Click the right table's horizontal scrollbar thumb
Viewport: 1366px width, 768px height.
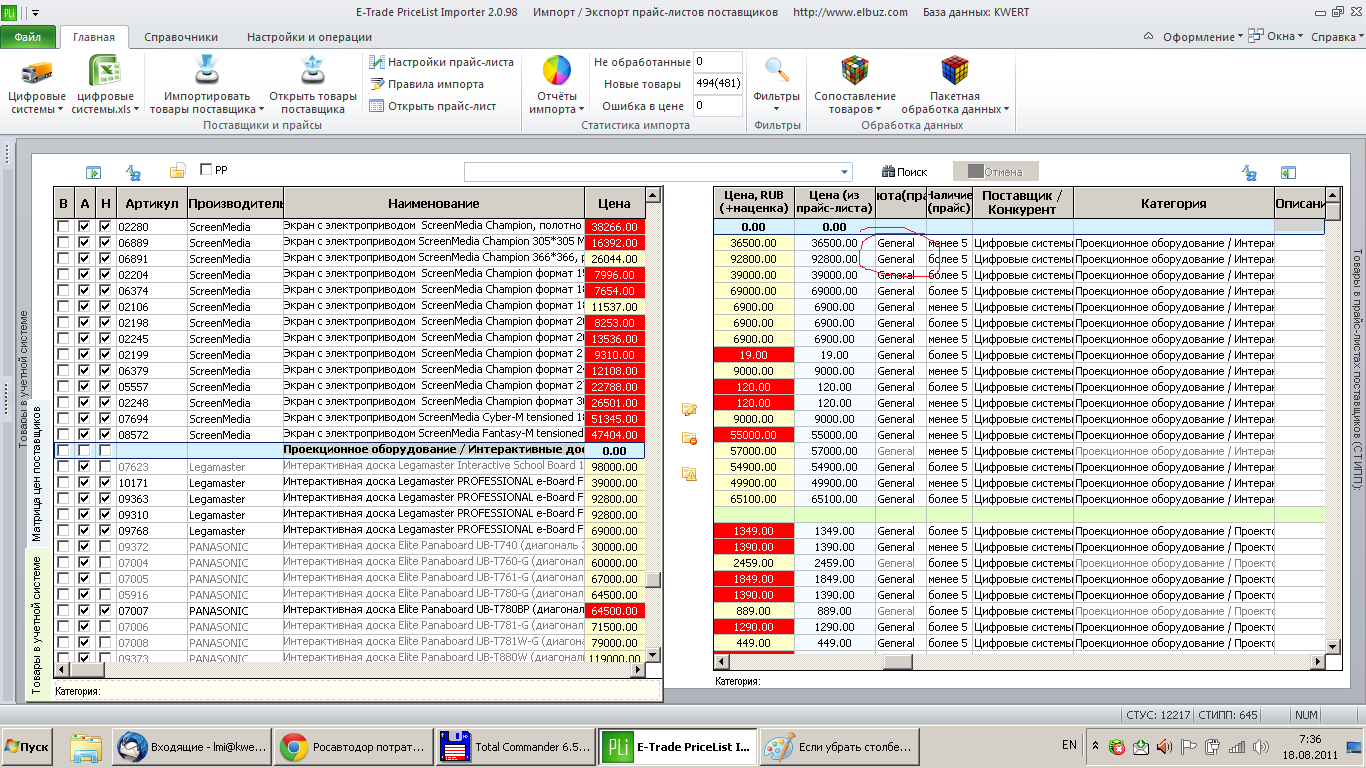[896, 662]
